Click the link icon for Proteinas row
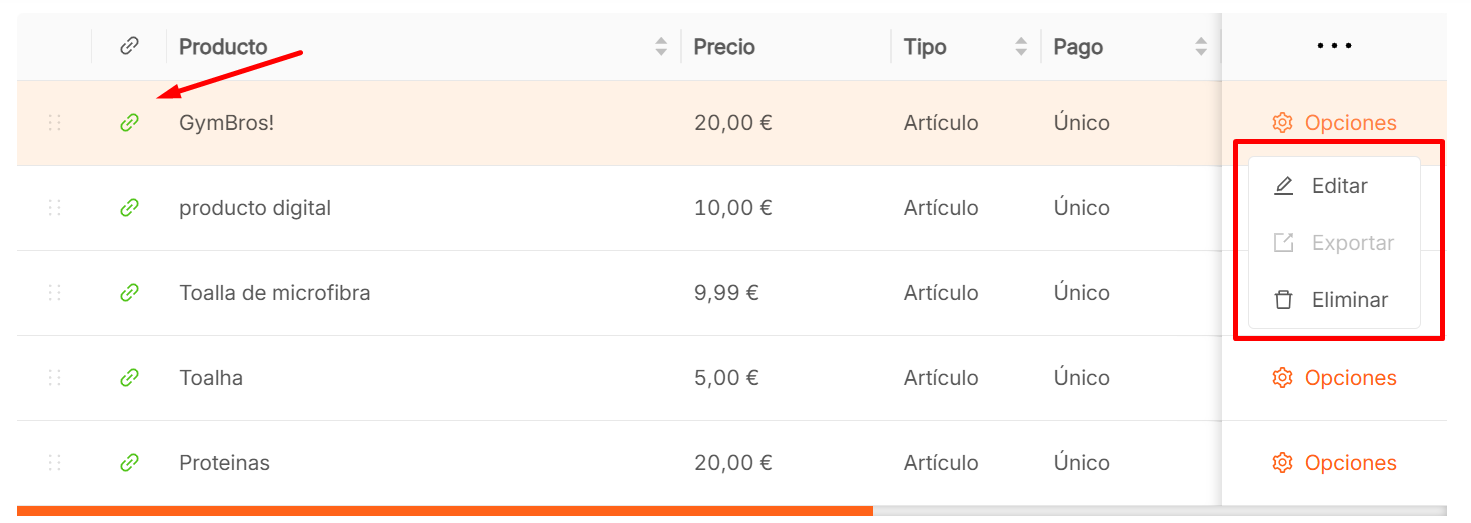The height and width of the screenshot is (523, 1471). [129, 463]
